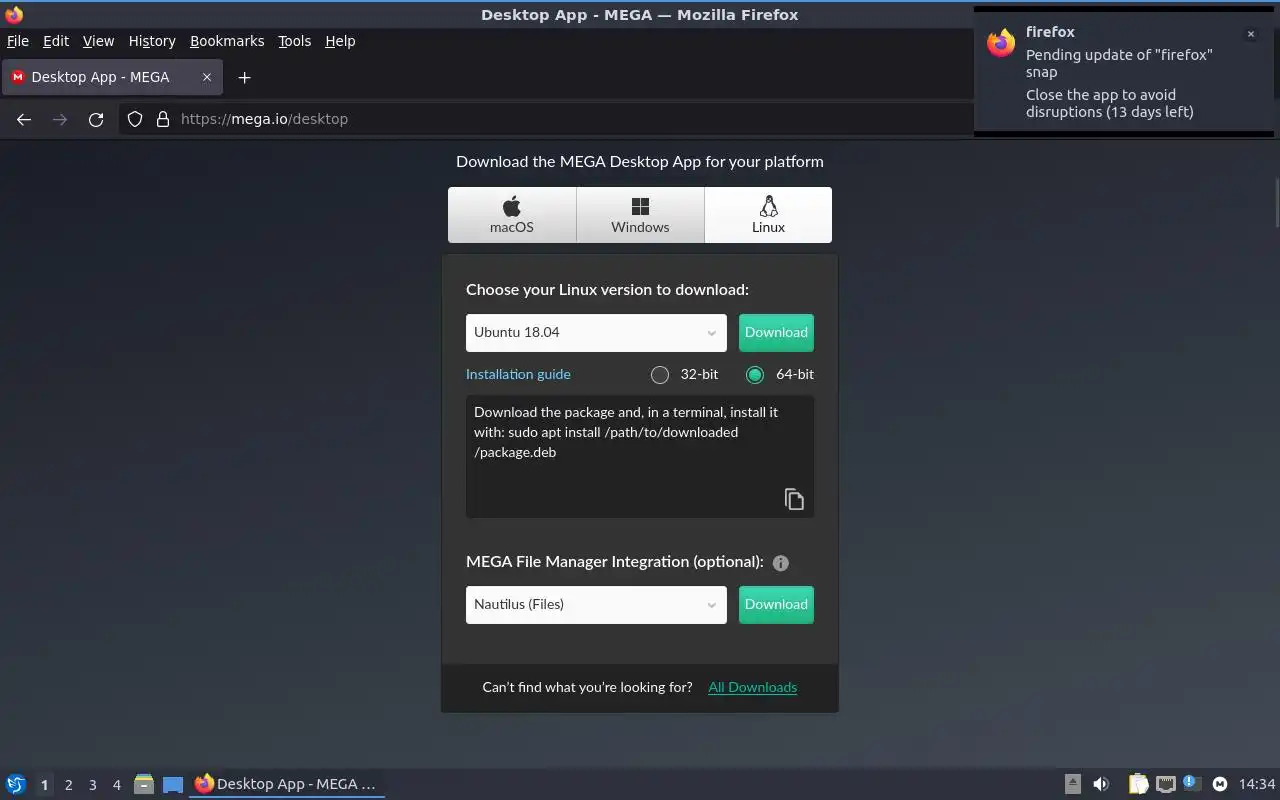Open the volume control in system tray
Viewport: 1280px width, 800px height.
[x=1101, y=784]
